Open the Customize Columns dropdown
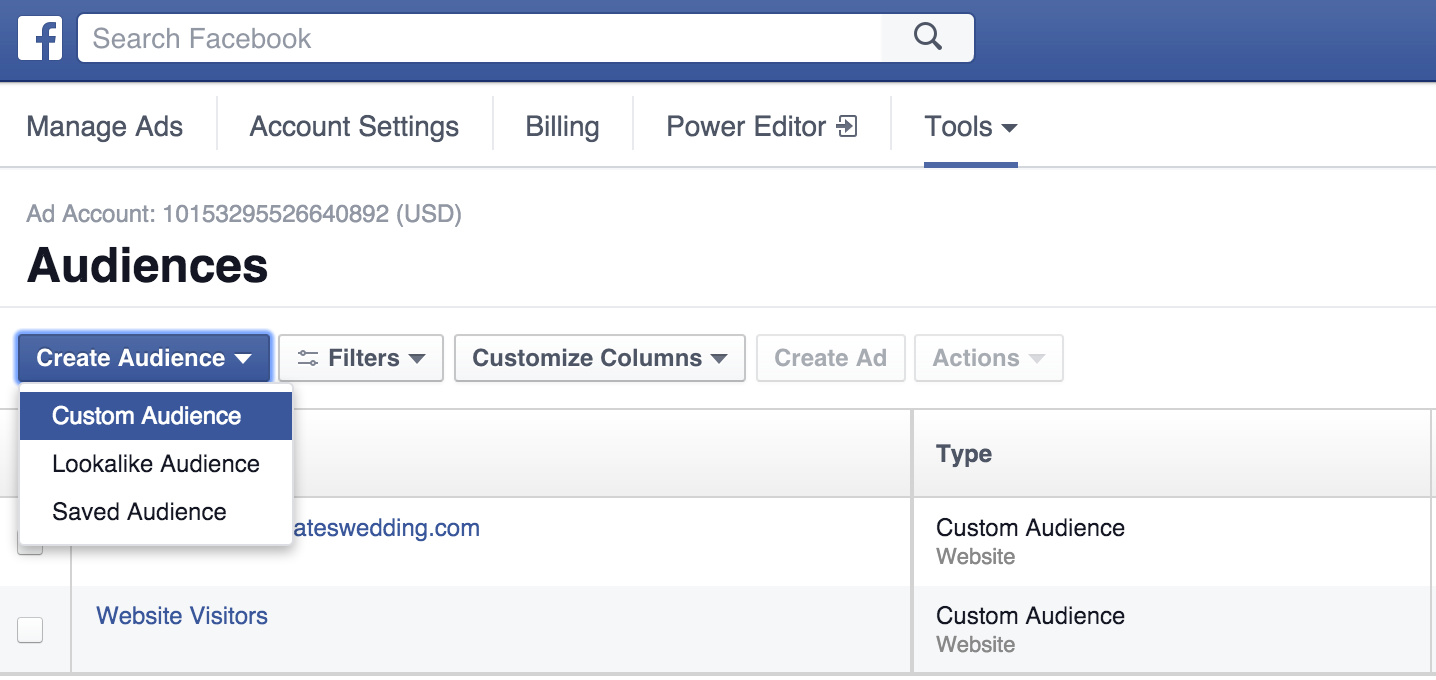 point(598,357)
